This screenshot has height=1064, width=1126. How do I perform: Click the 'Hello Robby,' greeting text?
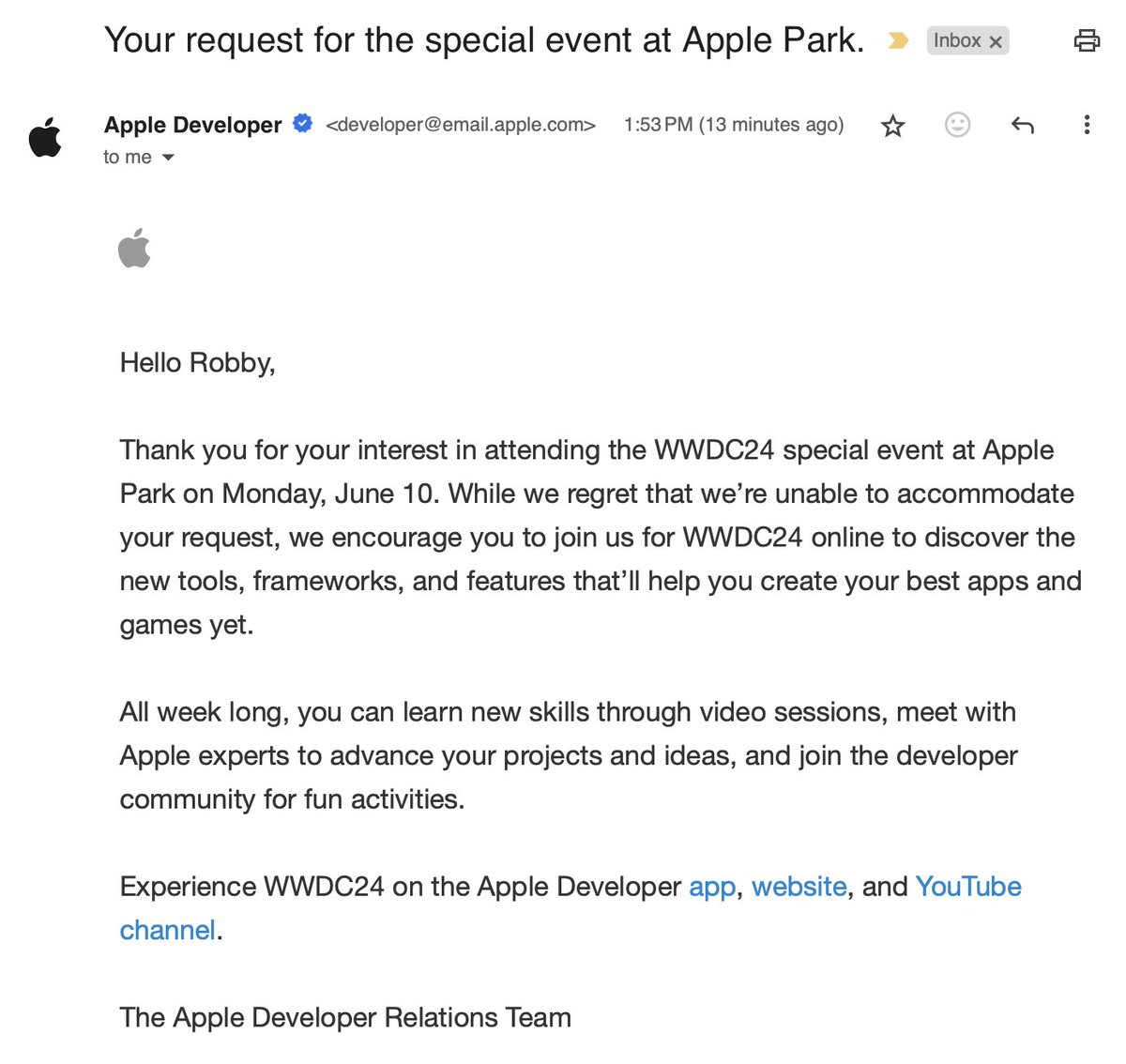coord(197,363)
